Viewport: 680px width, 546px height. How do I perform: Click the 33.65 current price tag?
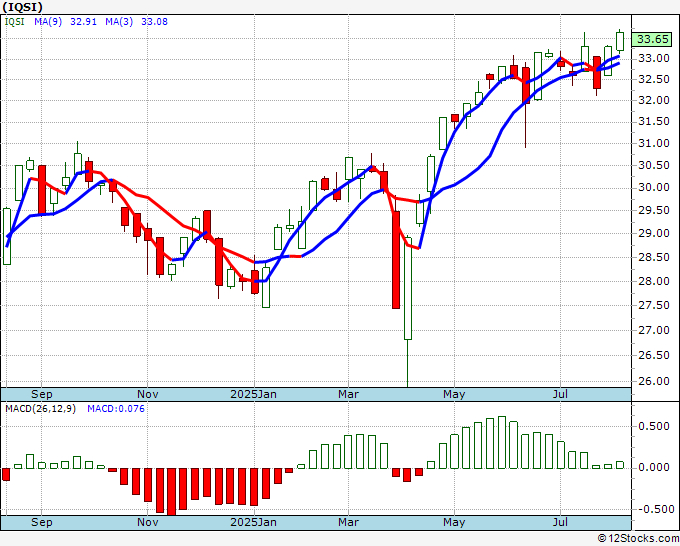(653, 39)
